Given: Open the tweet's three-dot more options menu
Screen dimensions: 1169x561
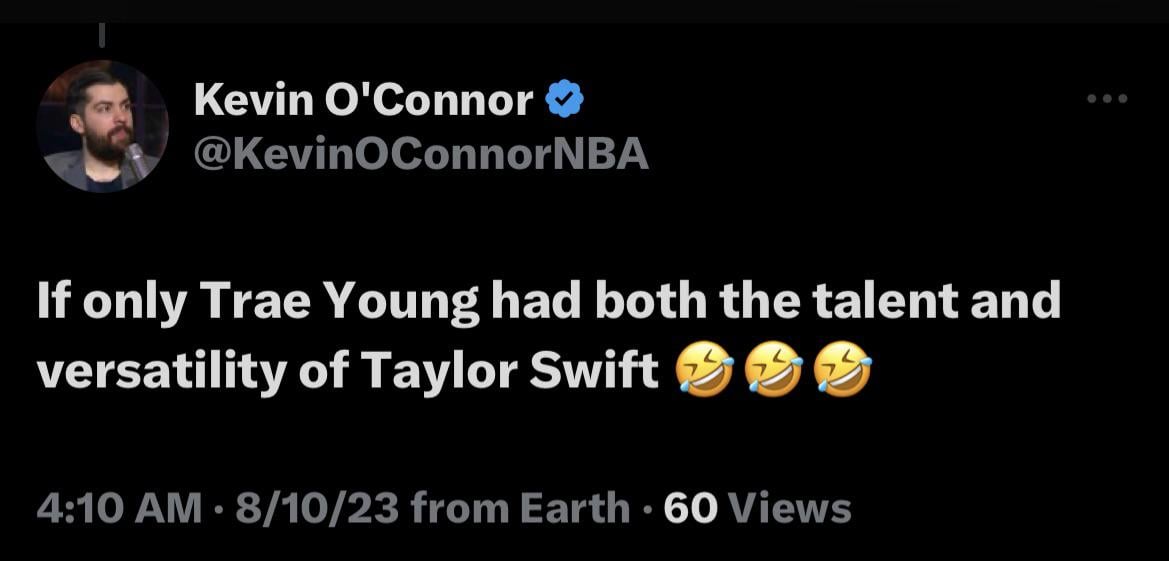Looking at the screenshot, I should pyautogui.click(x=1109, y=99).
